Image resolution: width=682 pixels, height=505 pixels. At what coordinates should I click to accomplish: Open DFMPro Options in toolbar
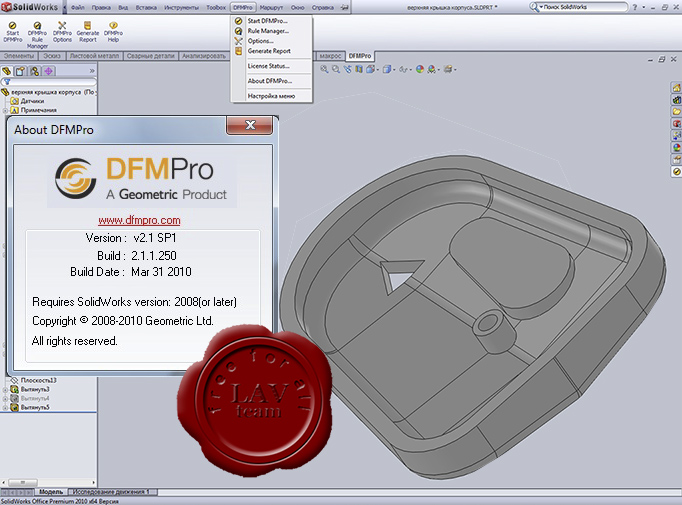pos(62,32)
